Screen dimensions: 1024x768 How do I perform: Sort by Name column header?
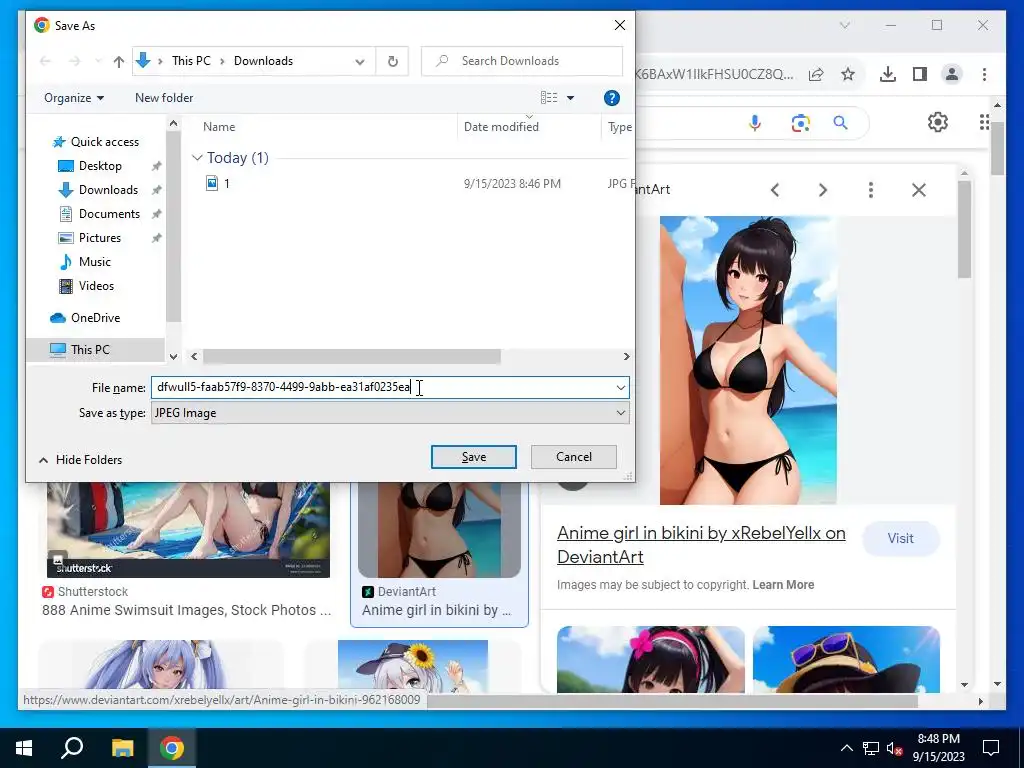pos(219,127)
